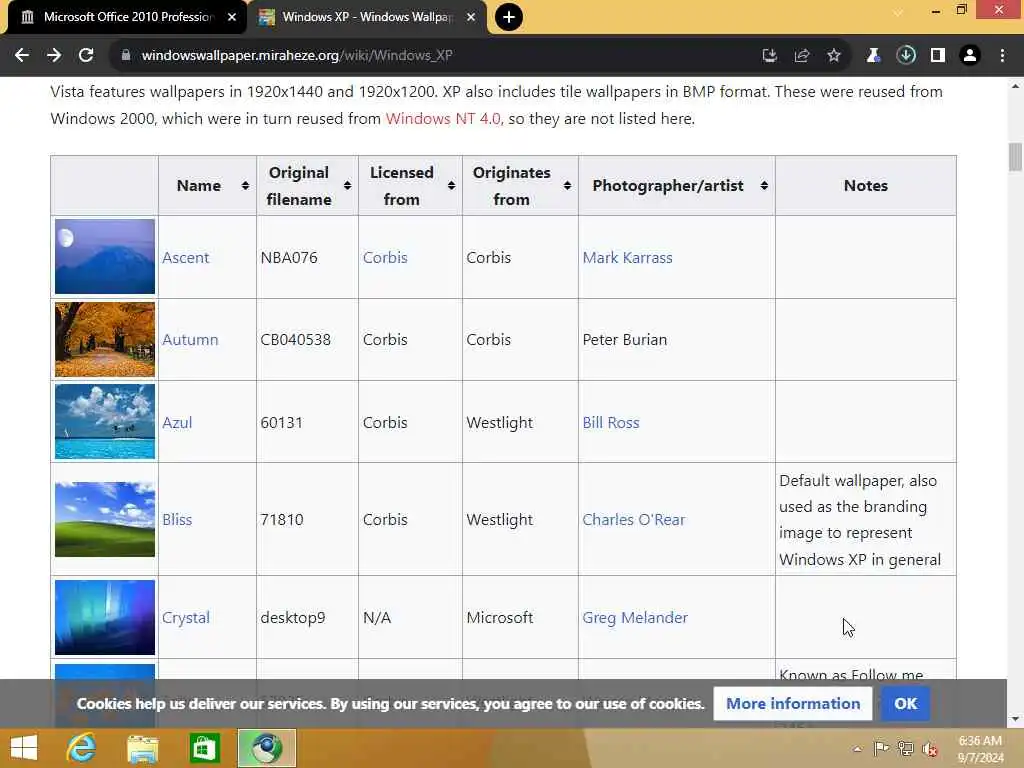
Task: Open the Azul wallpaper link
Action: (177, 423)
